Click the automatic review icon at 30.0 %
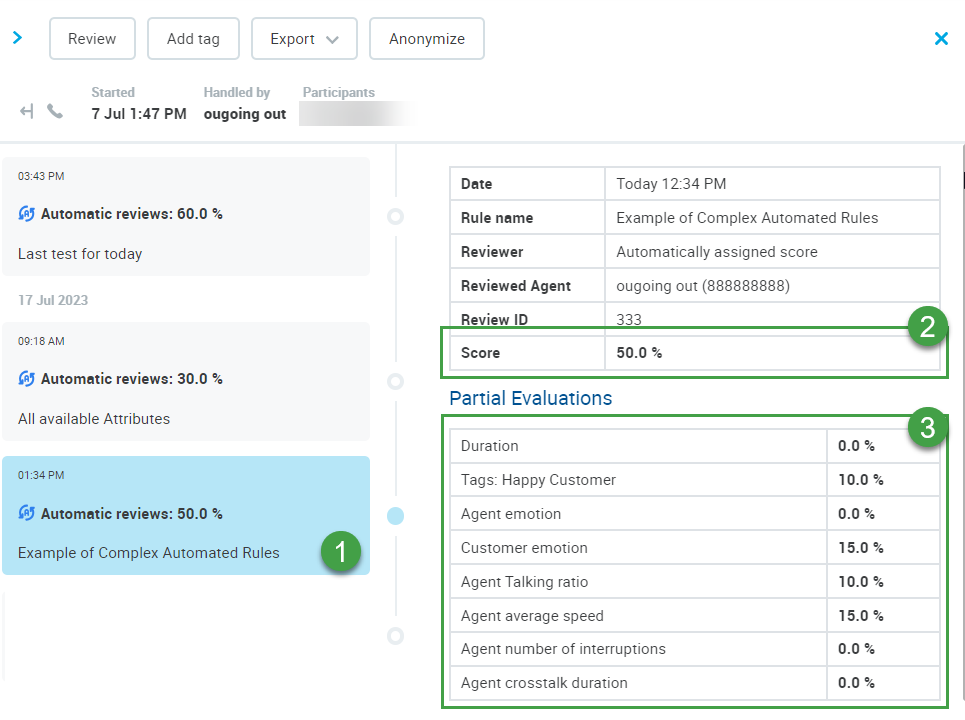This screenshot has height=720, width=965. tap(27, 379)
